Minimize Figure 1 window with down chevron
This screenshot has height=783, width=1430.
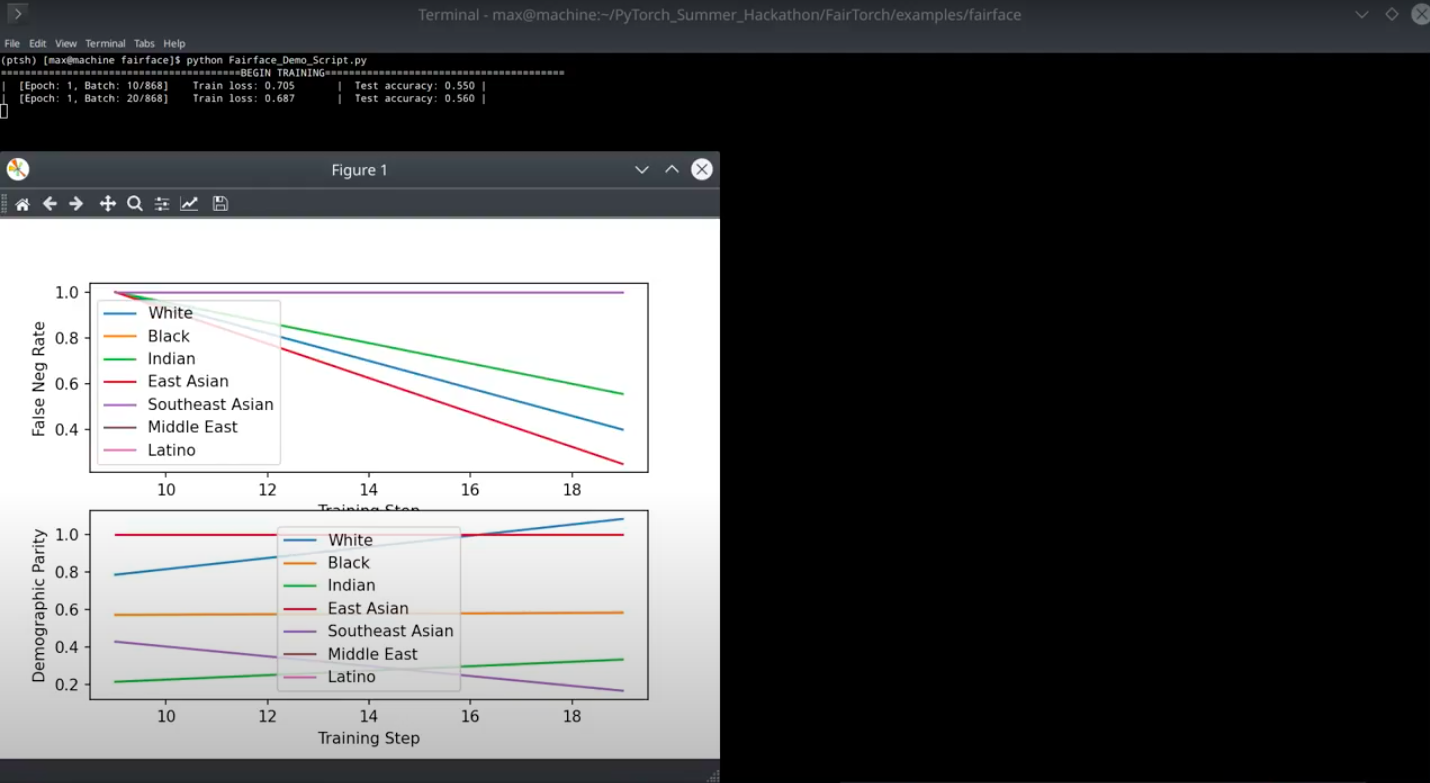[x=642, y=170]
